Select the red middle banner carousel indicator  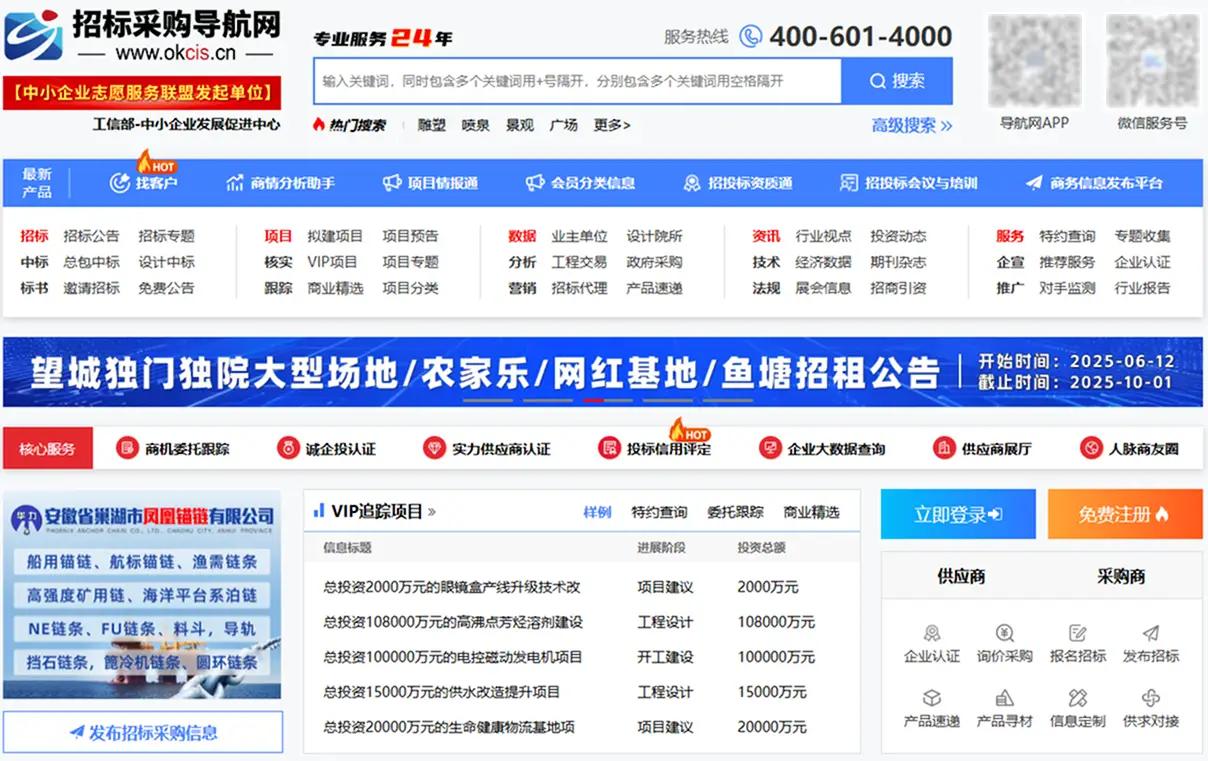tap(593, 400)
